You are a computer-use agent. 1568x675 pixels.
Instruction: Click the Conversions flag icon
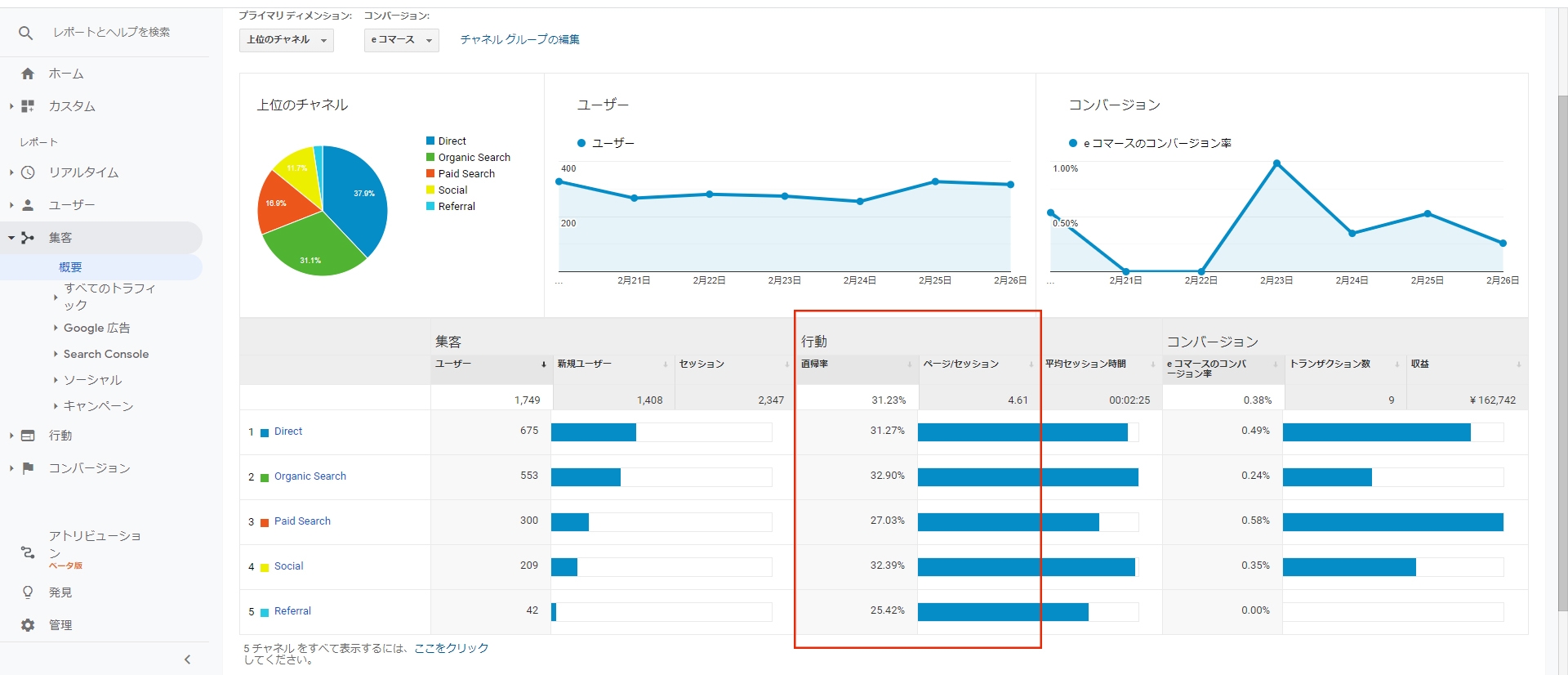pyautogui.click(x=28, y=468)
